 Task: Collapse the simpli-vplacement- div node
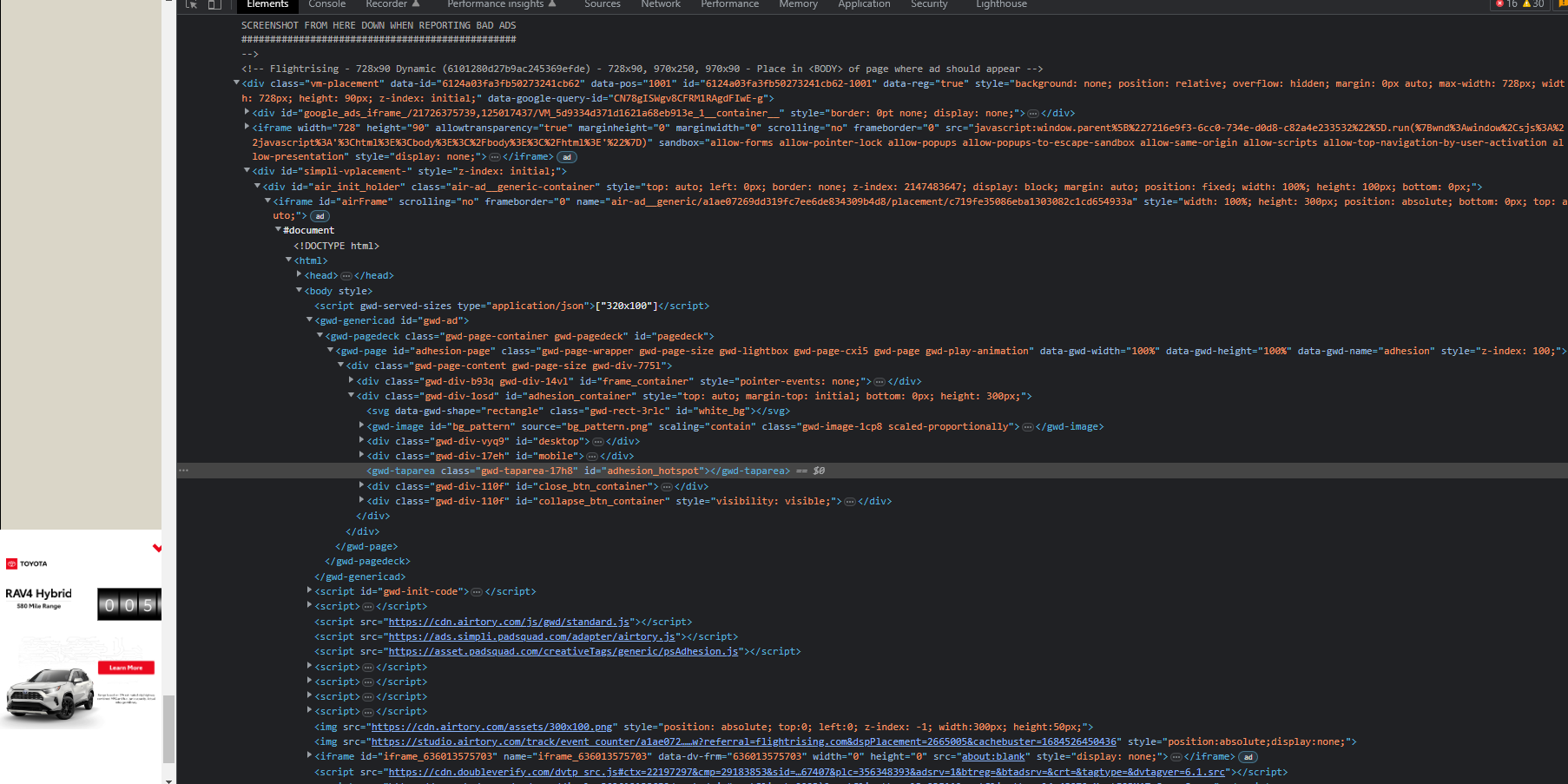(x=247, y=171)
